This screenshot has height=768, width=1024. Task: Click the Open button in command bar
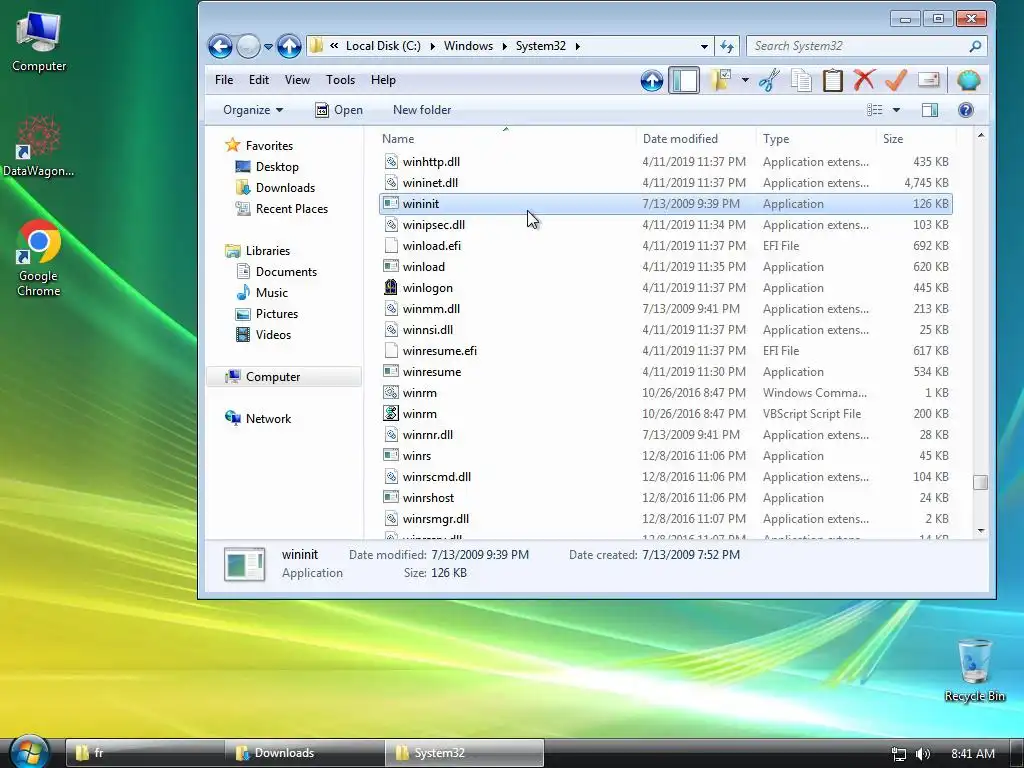click(x=339, y=110)
